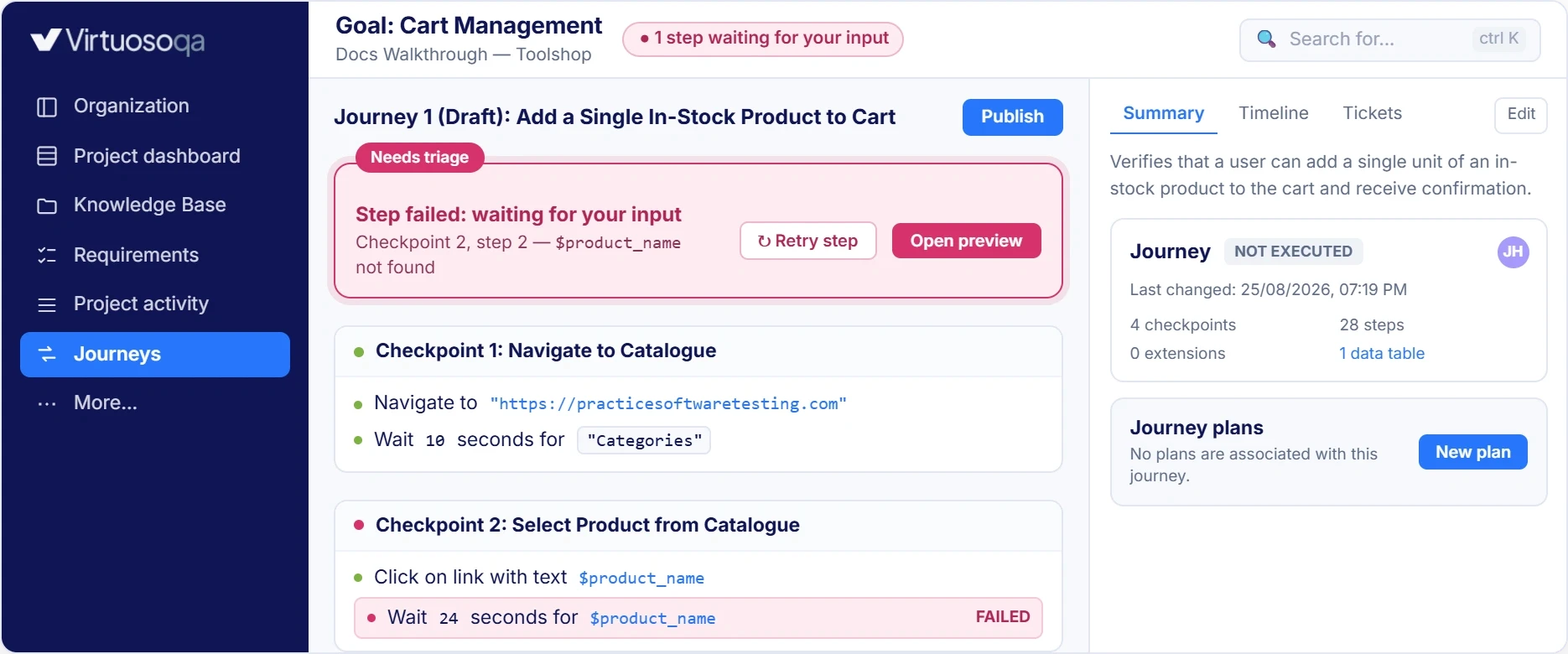This screenshot has width=1568, height=654.
Task: Open Knowledge Base folder icon
Action: 47,205
